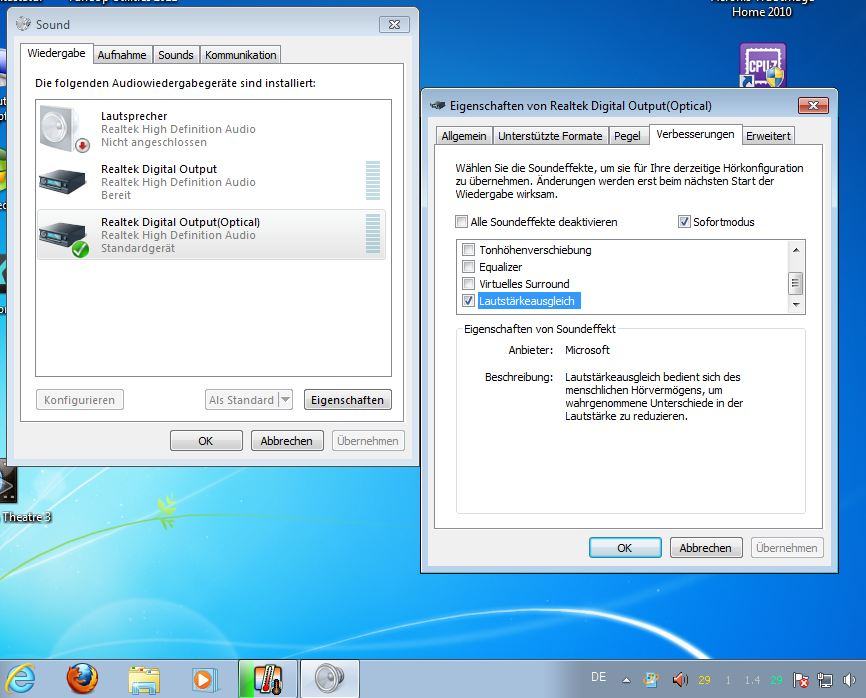The image size is (866, 698).
Task: Open Windows Explorer folder icon in taskbar
Action: tap(144, 679)
